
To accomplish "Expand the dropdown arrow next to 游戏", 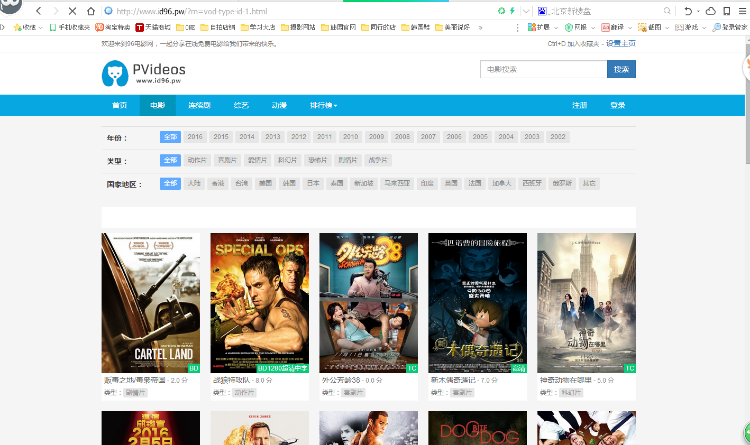I will [704, 28].
